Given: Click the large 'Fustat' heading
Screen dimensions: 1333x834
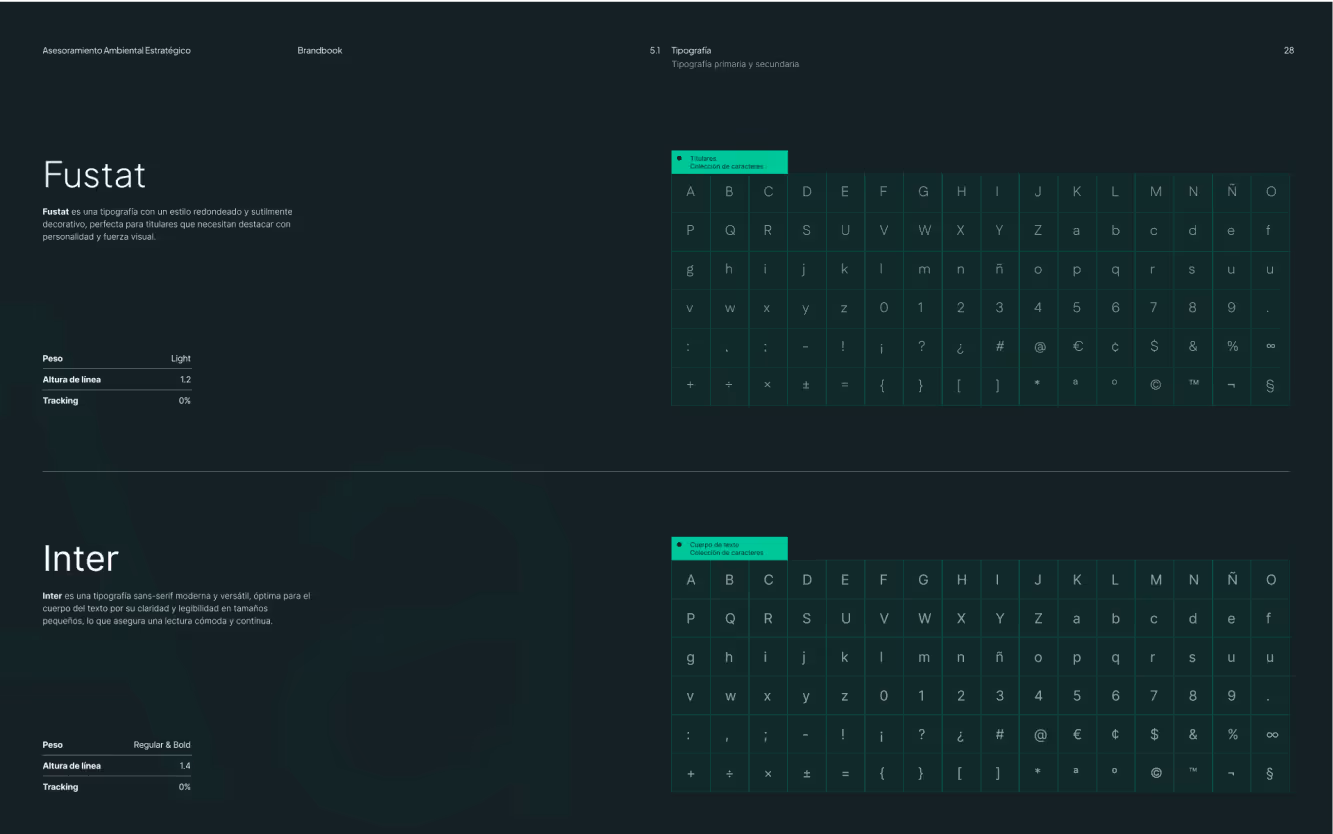Looking at the screenshot, I should tap(94, 175).
